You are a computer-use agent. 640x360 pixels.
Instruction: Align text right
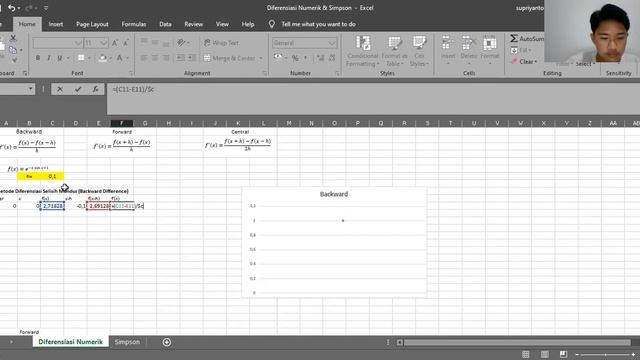pyautogui.click(x=166, y=58)
